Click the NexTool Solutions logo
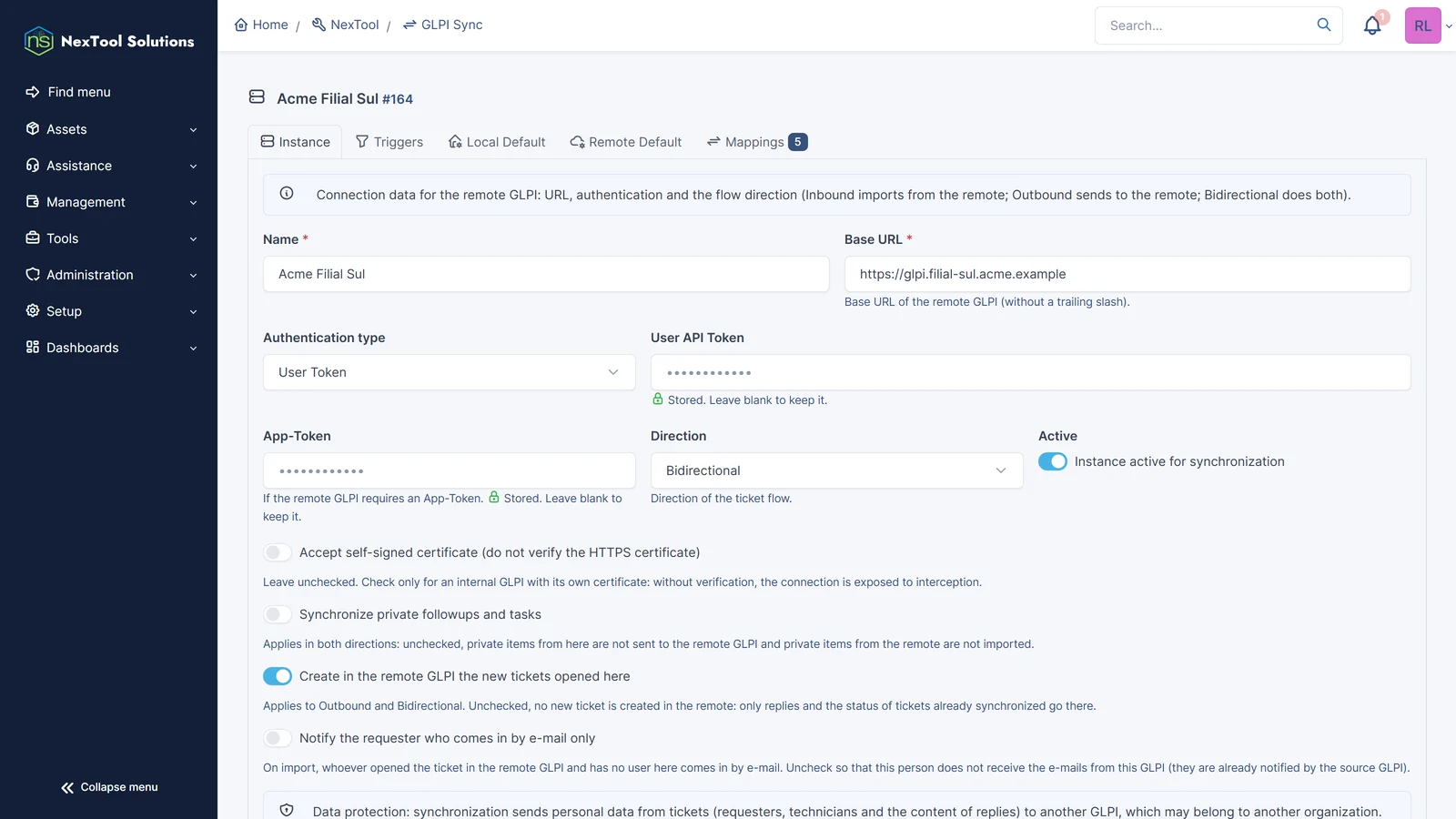The image size is (1456, 819). [x=109, y=41]
